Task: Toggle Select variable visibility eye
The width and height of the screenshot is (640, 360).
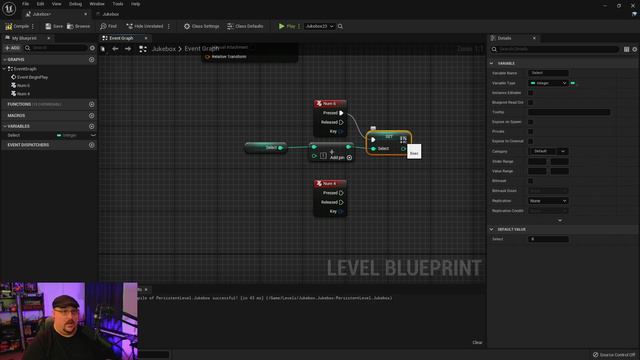Action: tap(93, 135)
